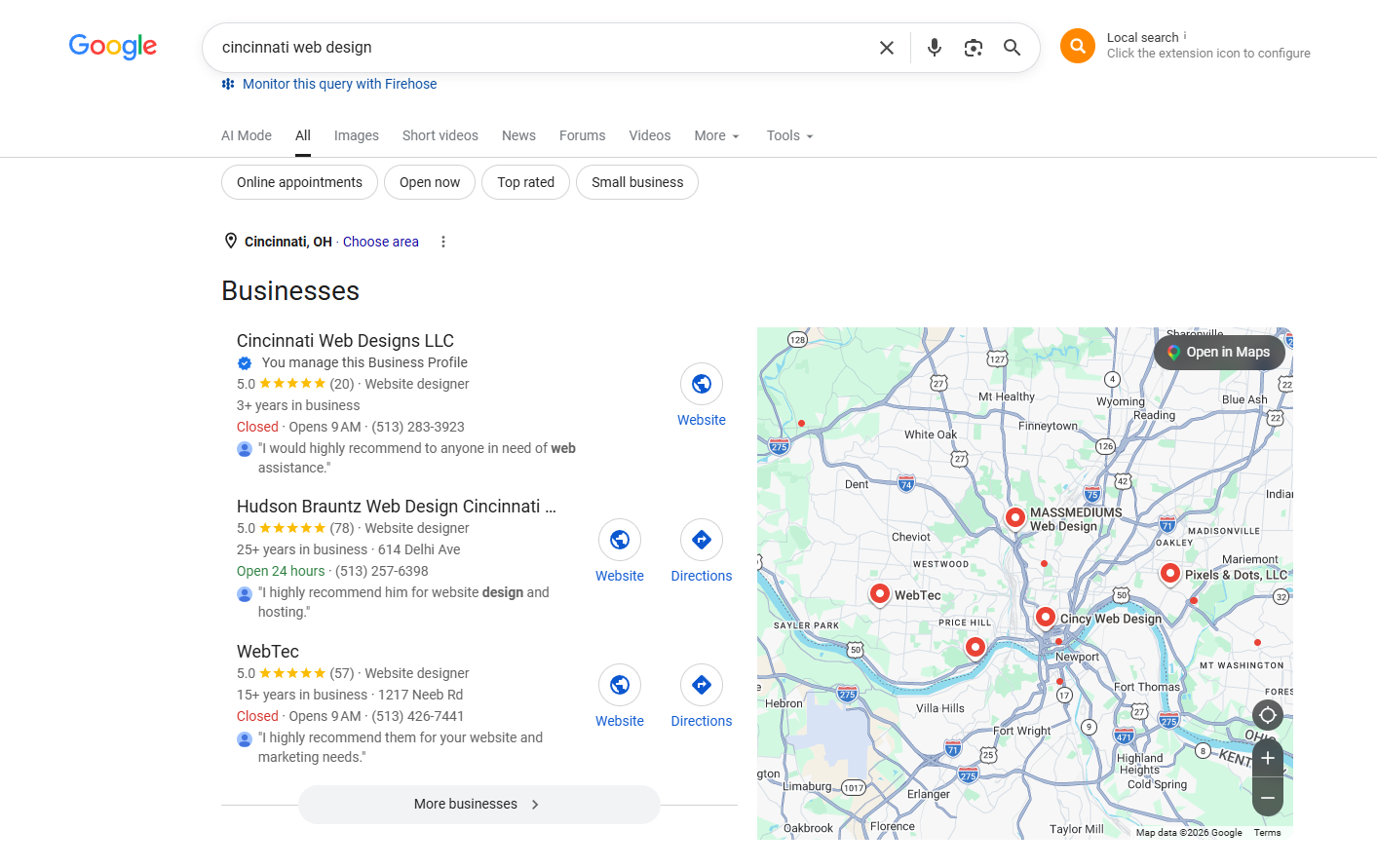1377x868 pixels.
Task: Click the Open 24 hours status text
Action: point(281,571)
